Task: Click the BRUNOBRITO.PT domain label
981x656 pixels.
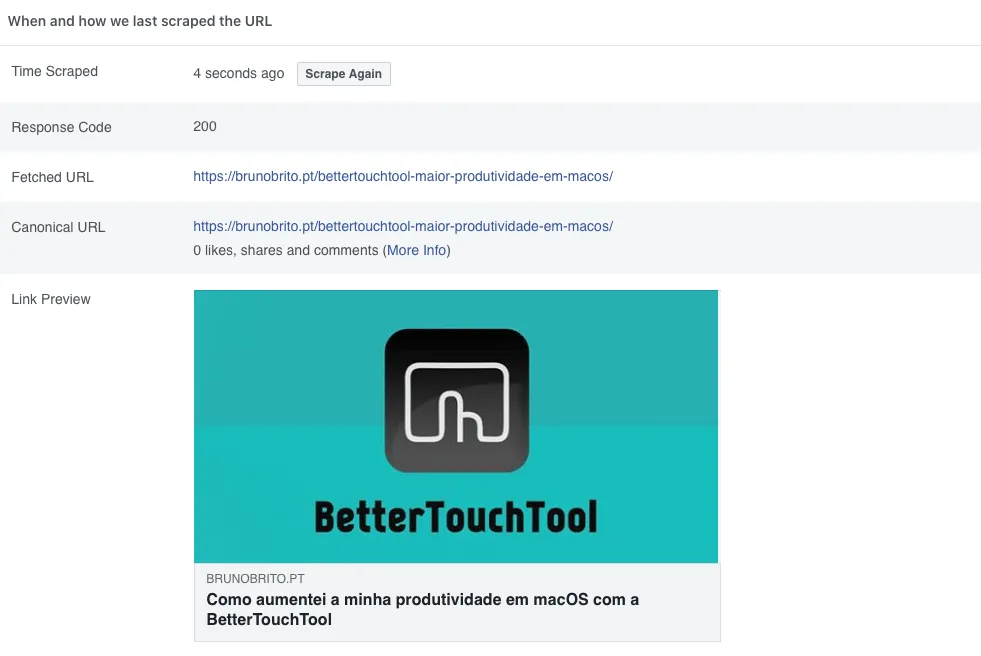Action: click(x=255, y=578)
